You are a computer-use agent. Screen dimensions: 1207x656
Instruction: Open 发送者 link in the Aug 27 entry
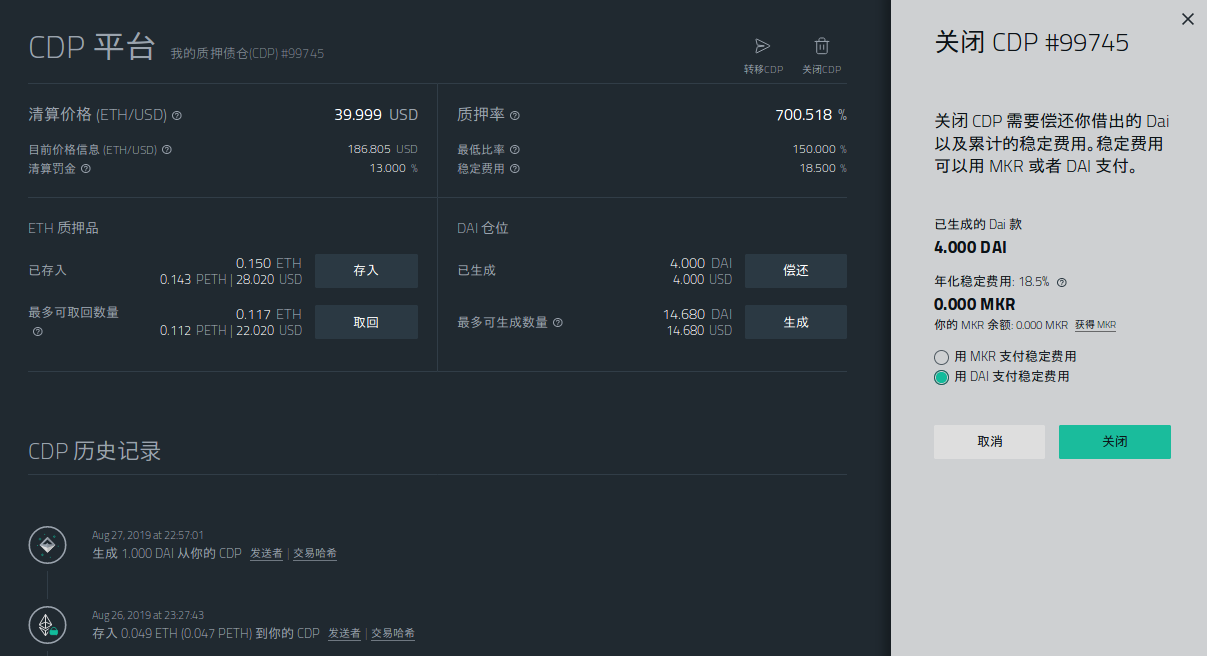pyautogui.click(x=266, y=554)
